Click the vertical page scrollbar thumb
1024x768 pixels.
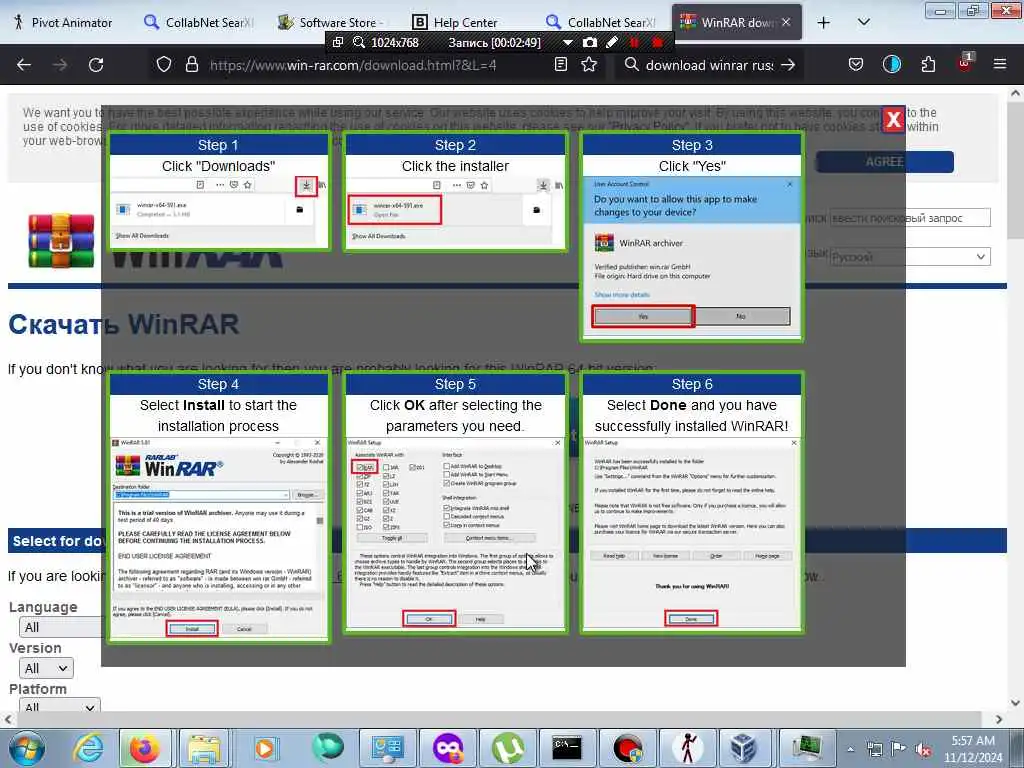coord(1015,171)
